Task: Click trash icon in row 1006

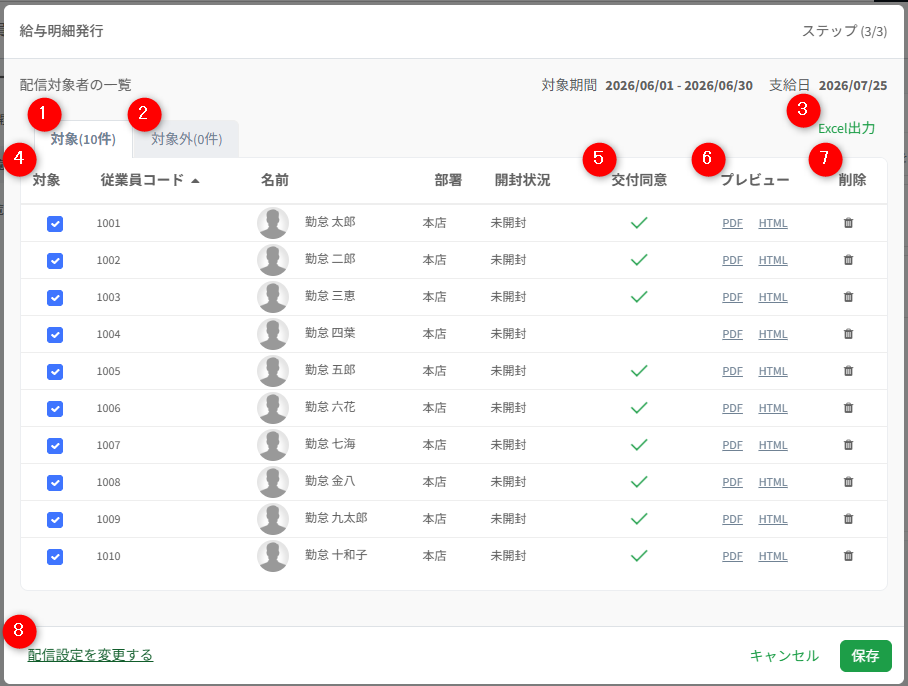Action: click(848, 408)
